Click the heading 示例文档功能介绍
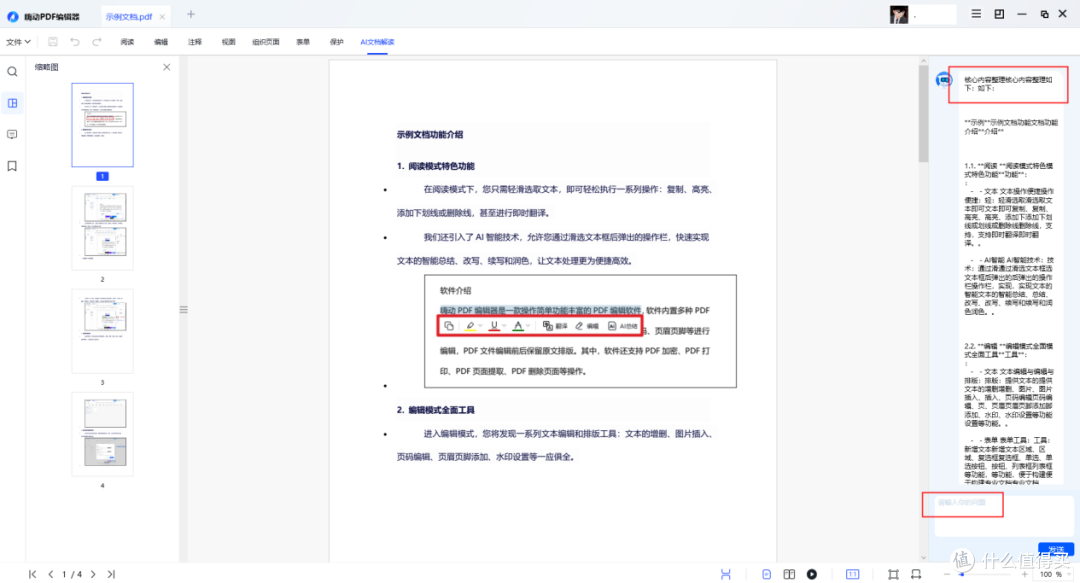 pos(430,134)
